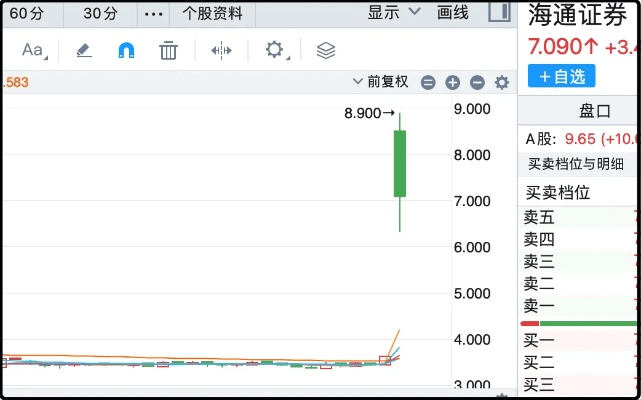Open chart settings gear beside zoom buttons
The width and height of the screenshot is (641, 400).
[x=502, y=83]
